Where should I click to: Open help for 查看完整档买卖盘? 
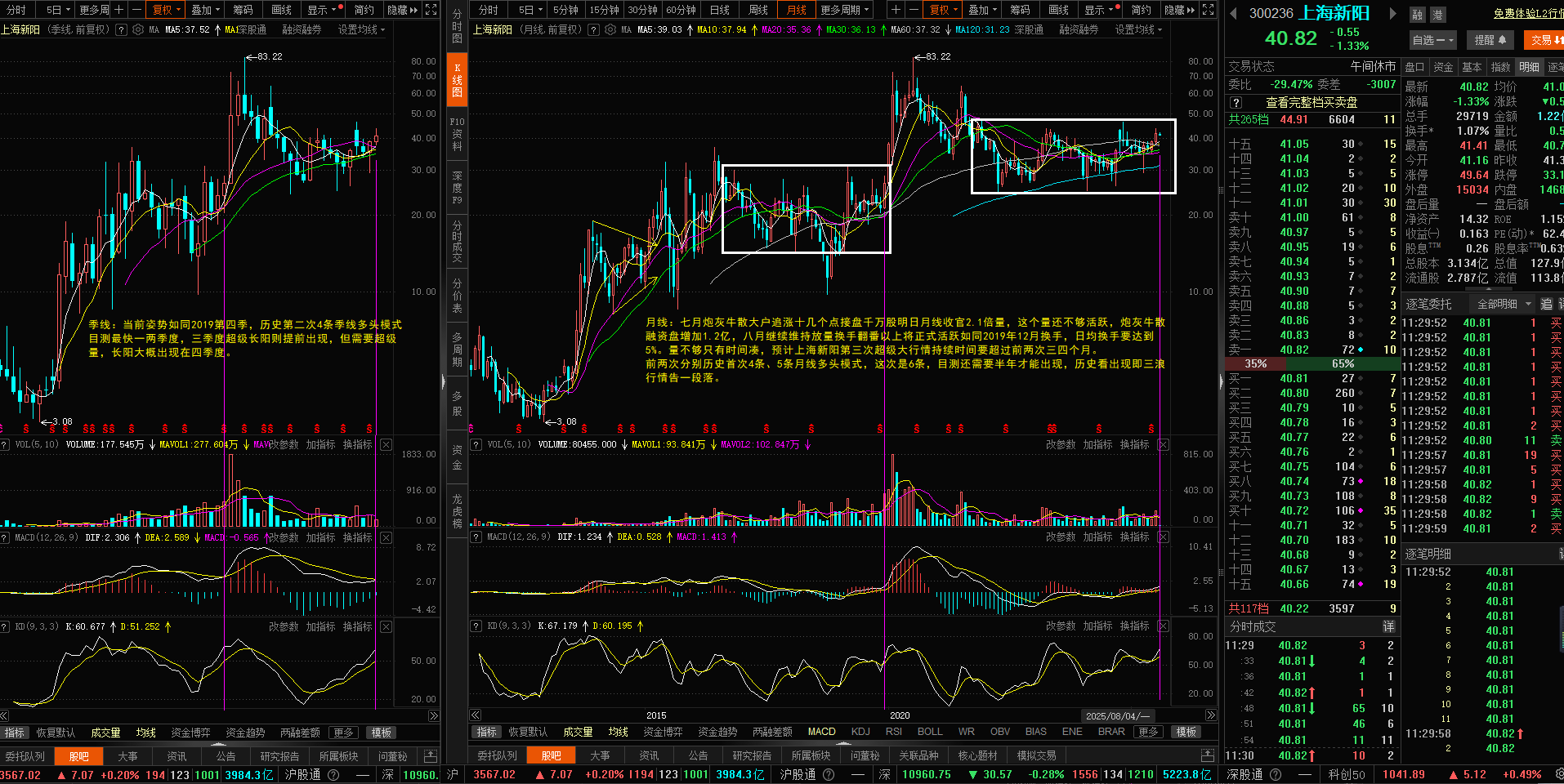pyautogui.click(x=1236, y=102)
